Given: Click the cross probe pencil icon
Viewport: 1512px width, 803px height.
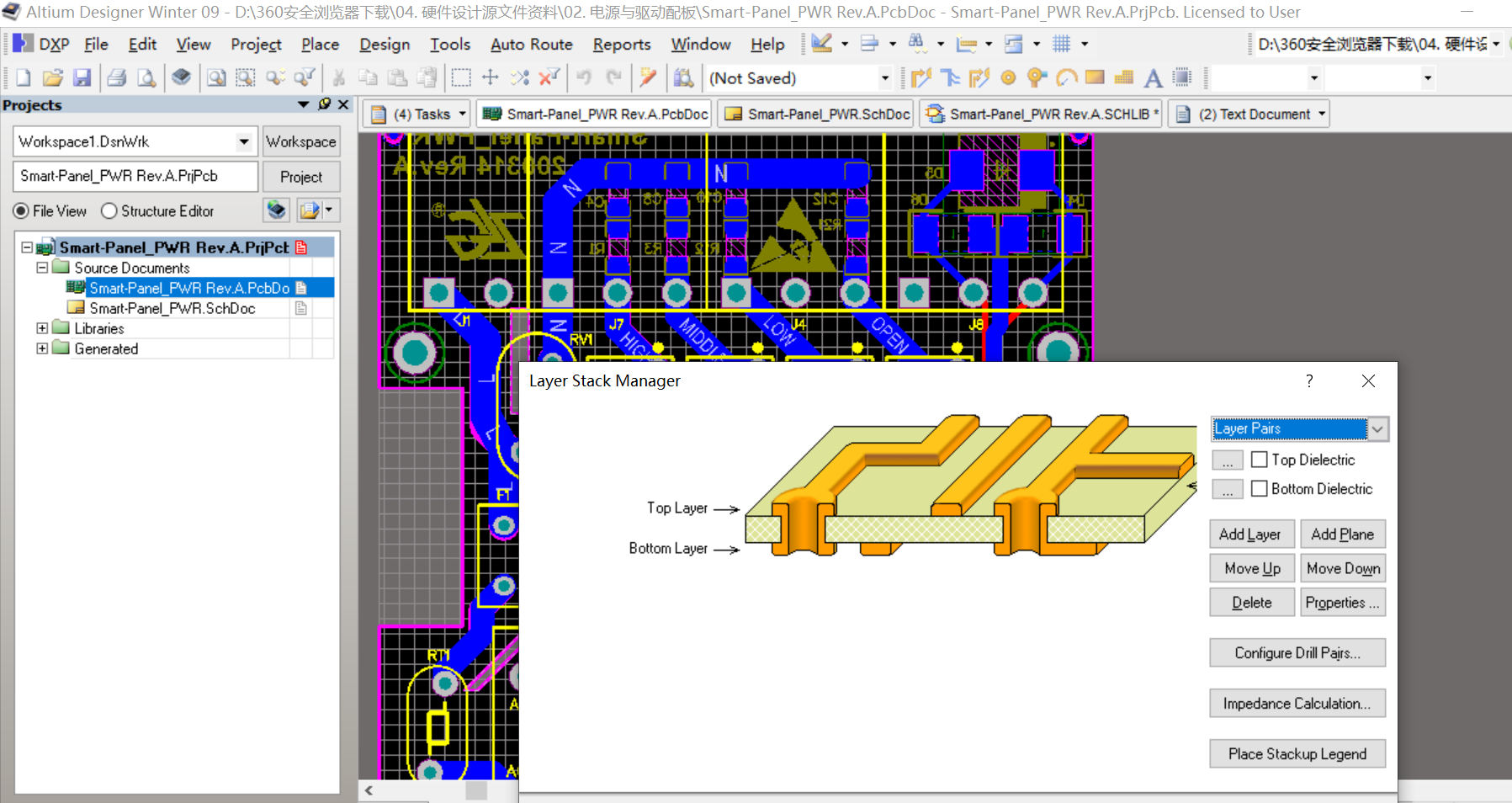Looking at the screenshot, I should click(x=648, y=78).
